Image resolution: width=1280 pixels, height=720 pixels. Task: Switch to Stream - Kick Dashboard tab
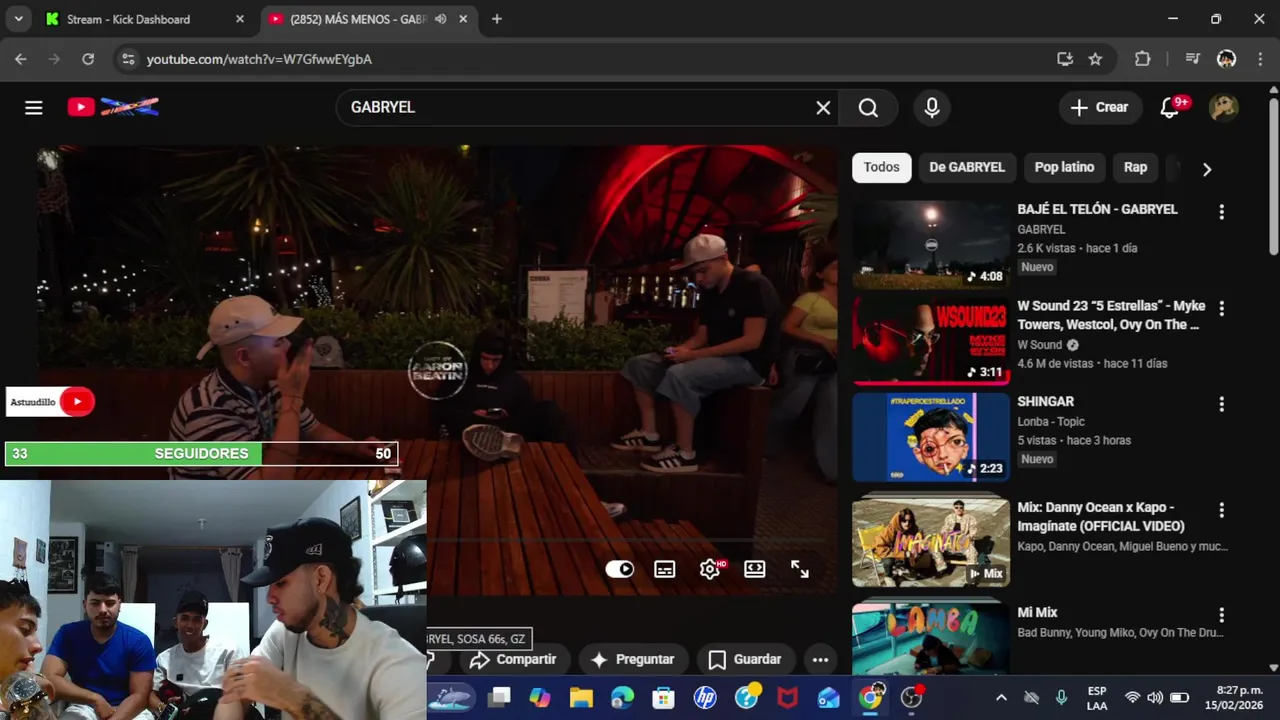147,19
